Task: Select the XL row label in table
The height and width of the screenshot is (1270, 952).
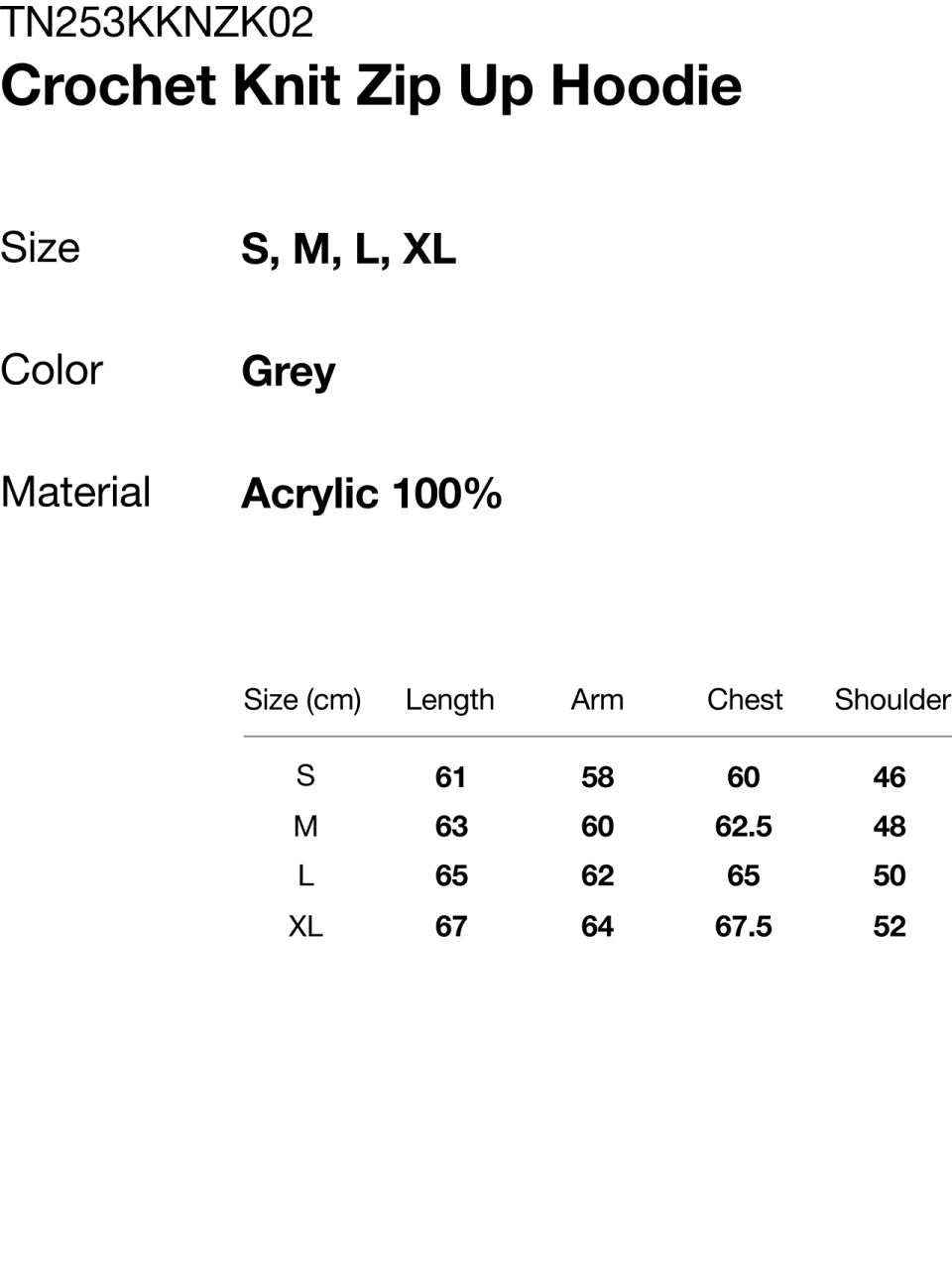Action: [305, 926]
